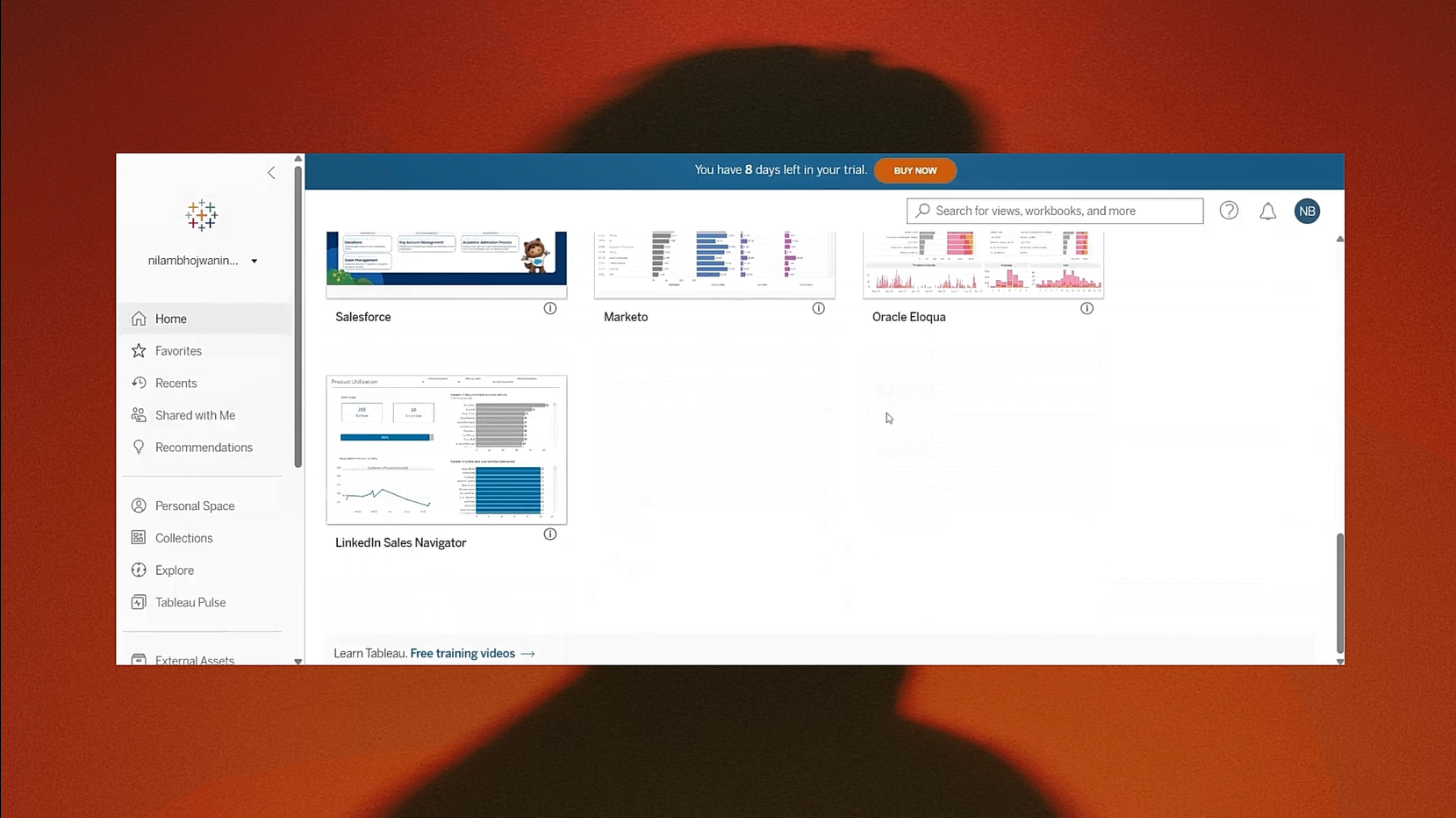Open Personal Space
This screenshot has width=1456, height=818.
[205, 506]
